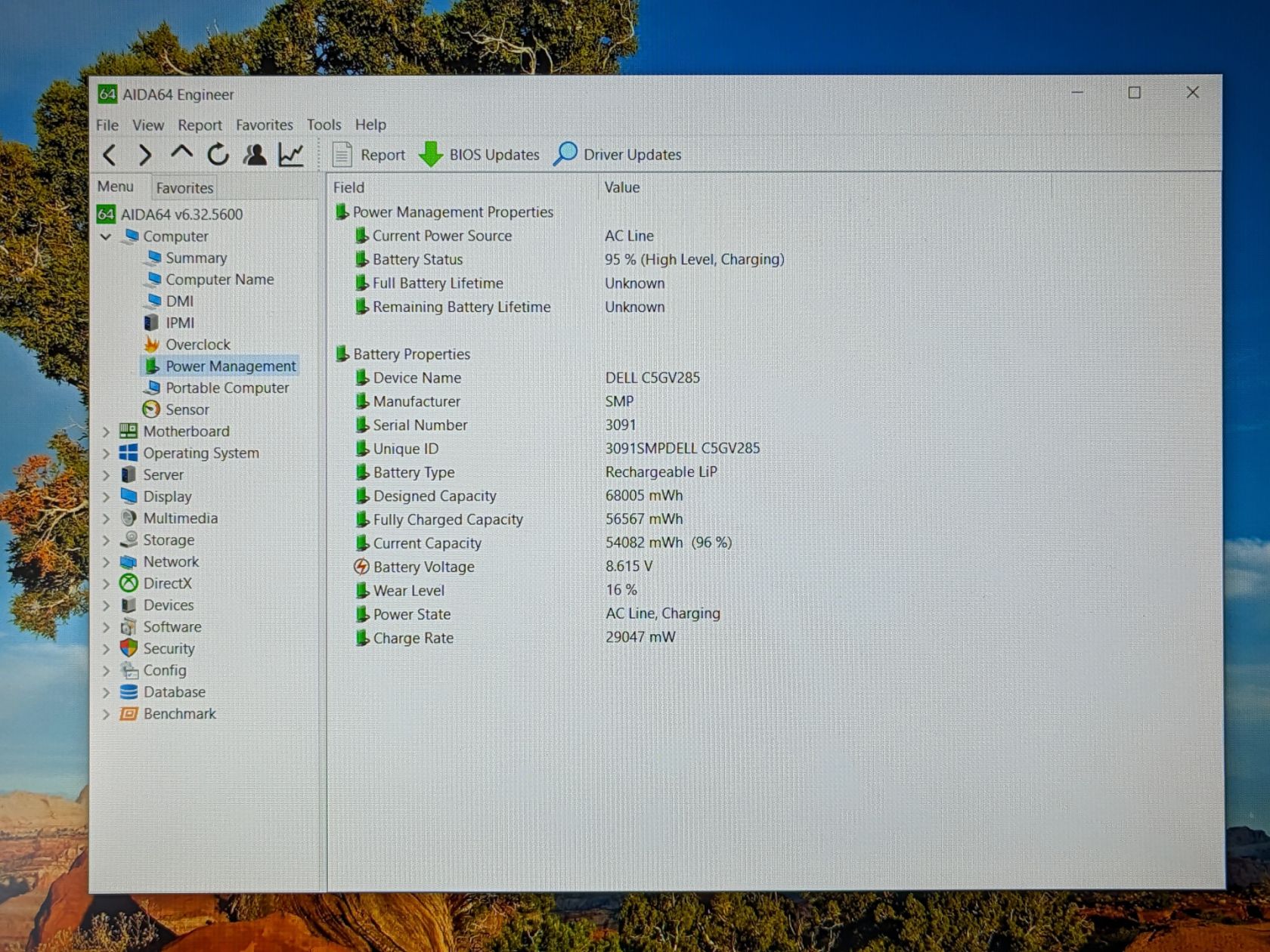Switch to the Menu tab in the sidebar
The height and width of the screenshot is (952, 1270).
(116, 187)
